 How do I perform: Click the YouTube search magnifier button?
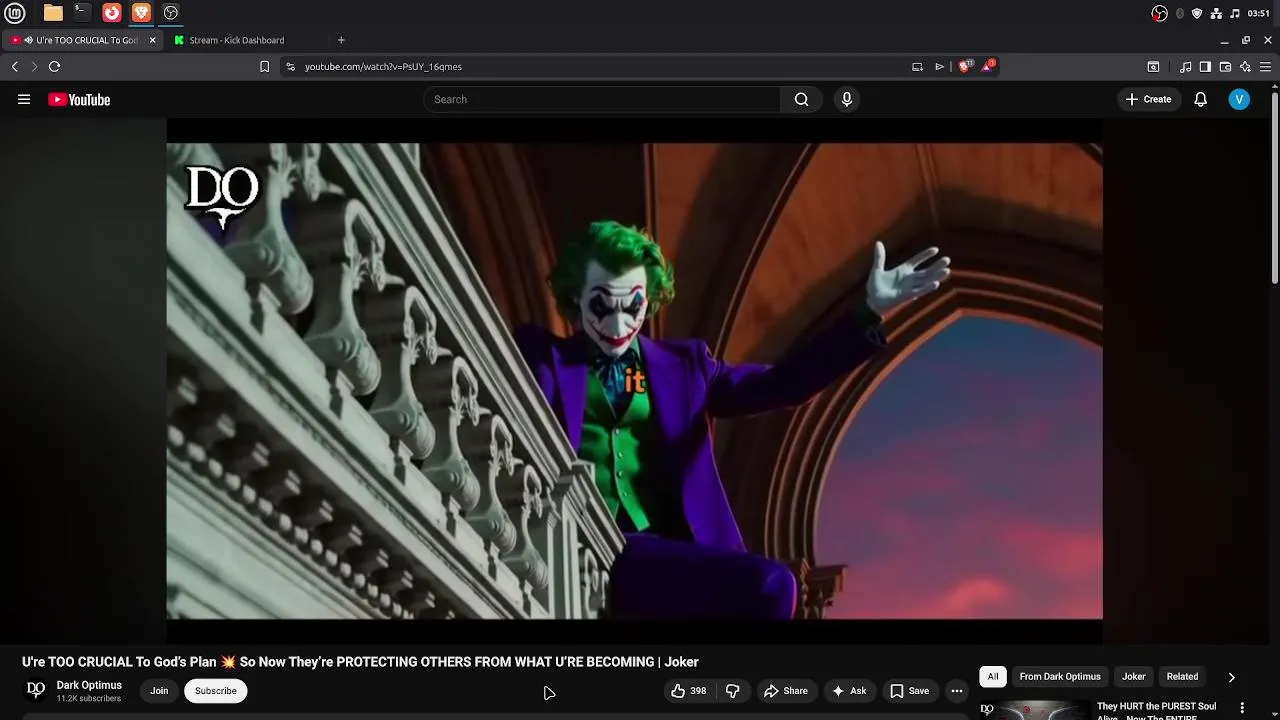[x=801, y=99]
